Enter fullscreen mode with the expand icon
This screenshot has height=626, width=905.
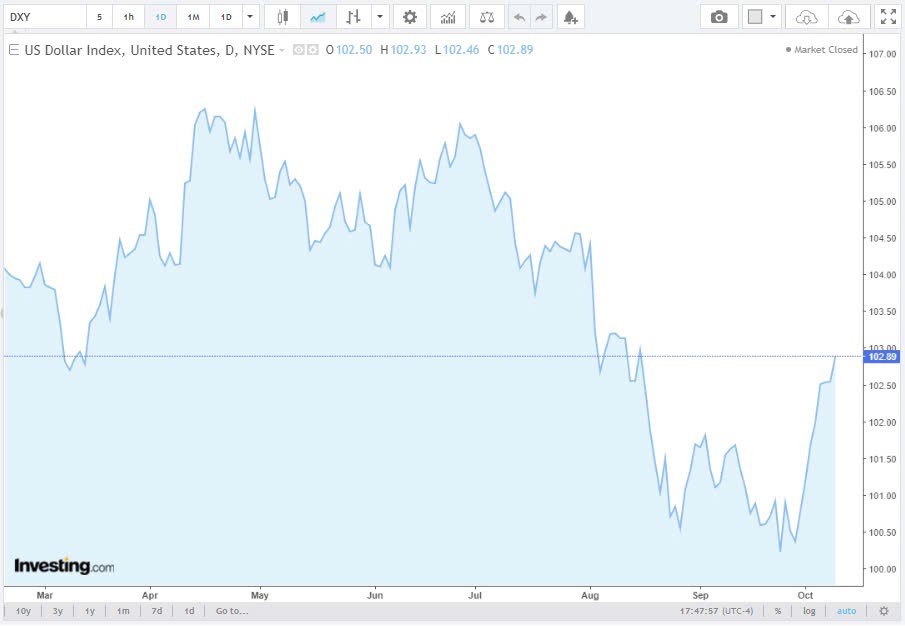coord(888,16)
